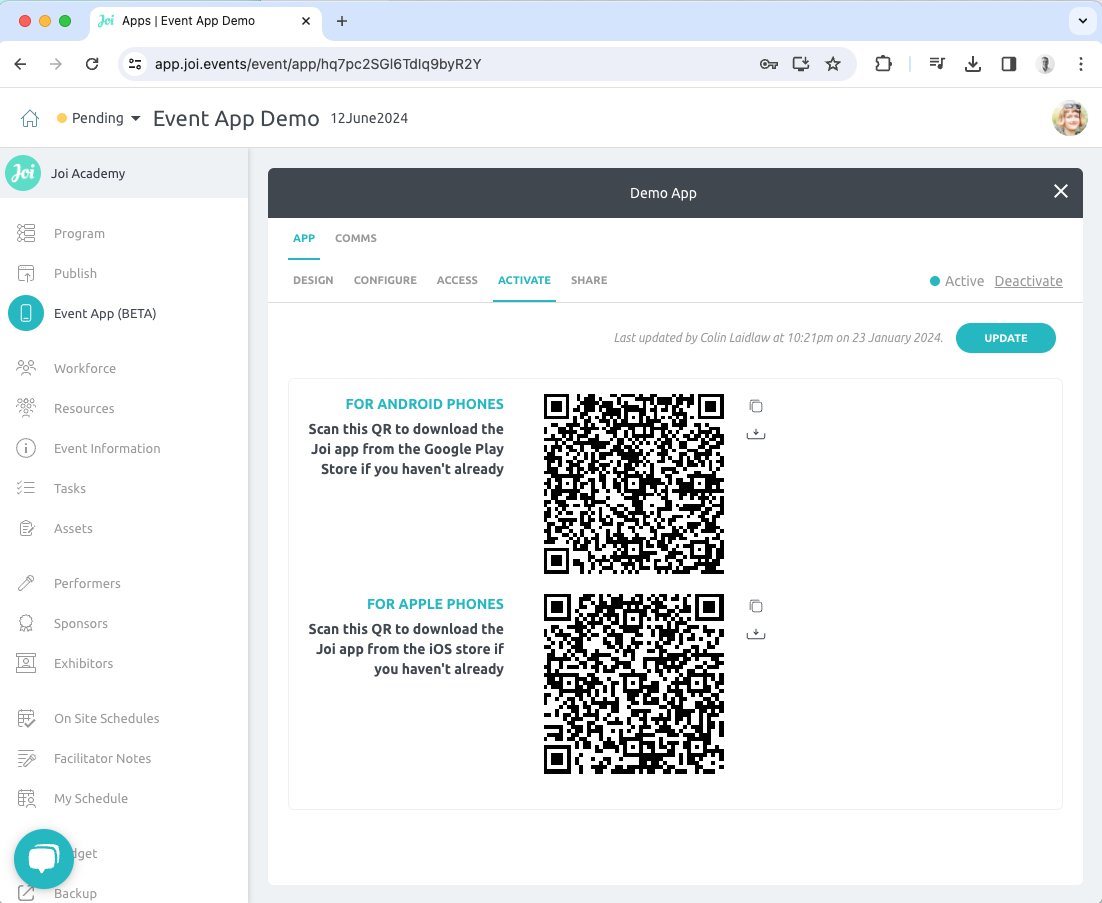Click the 'Active' status label

pos(964,281)
